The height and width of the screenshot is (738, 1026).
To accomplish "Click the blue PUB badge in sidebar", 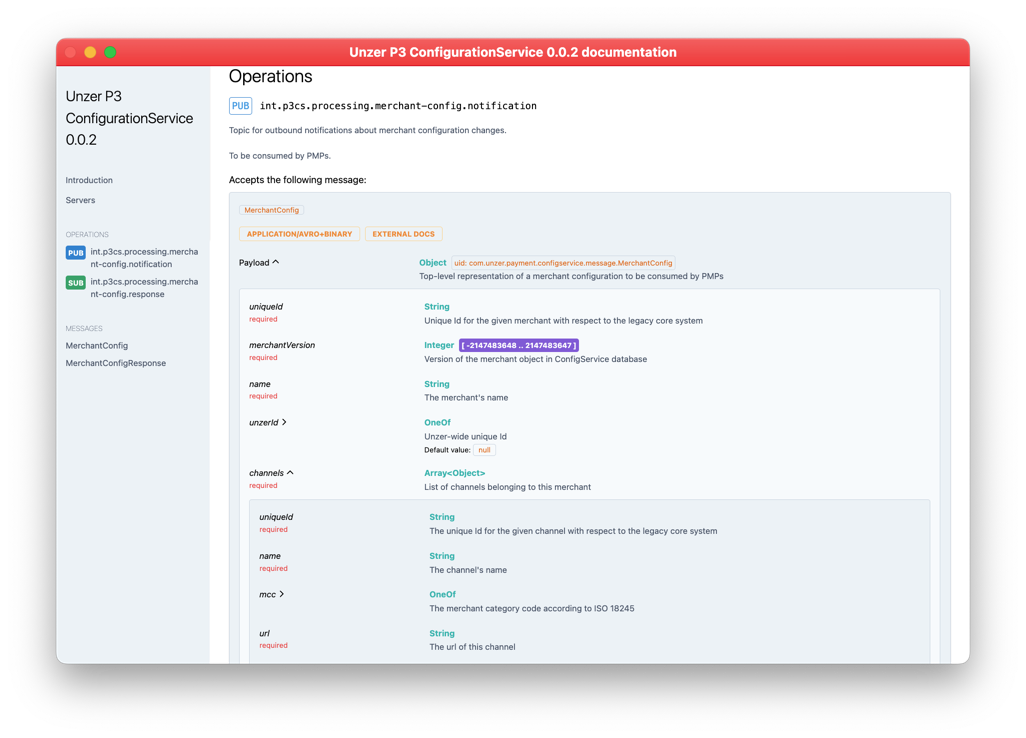I will tap(75, 253).
